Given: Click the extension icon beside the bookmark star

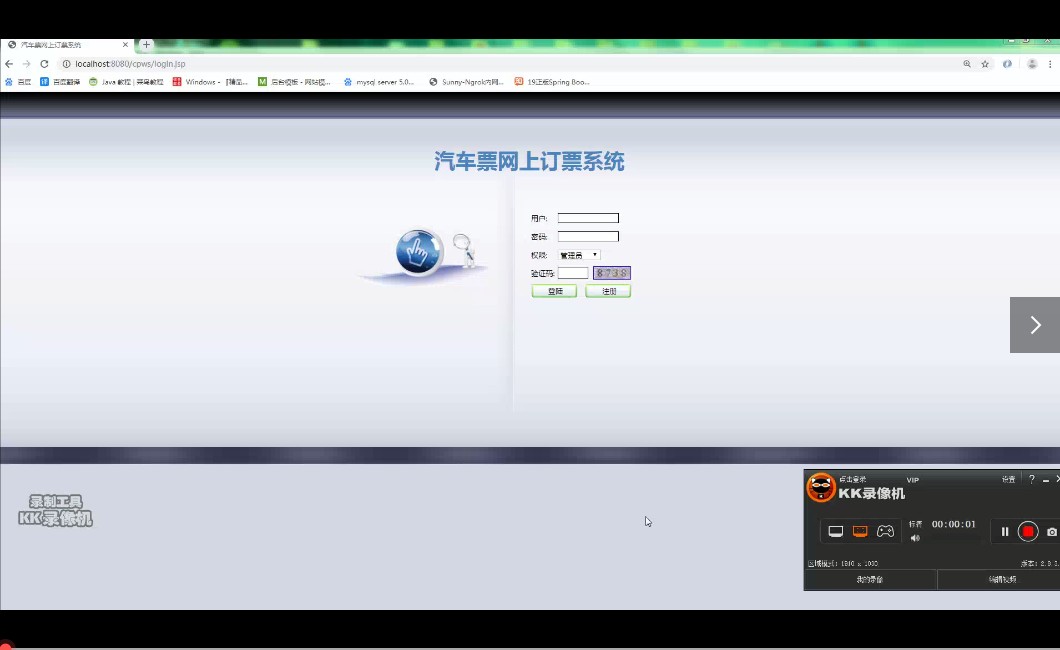Looking at the screenshot, I should coord(1007,64).
